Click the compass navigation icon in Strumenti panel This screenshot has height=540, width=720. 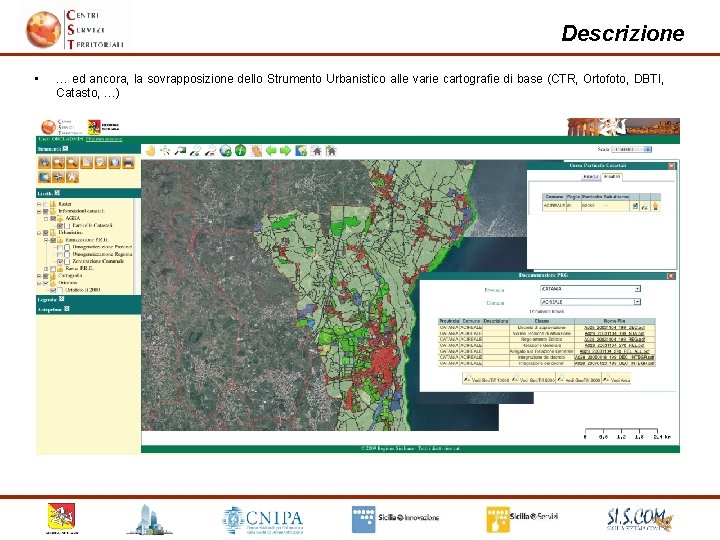[x=58, y=177]
